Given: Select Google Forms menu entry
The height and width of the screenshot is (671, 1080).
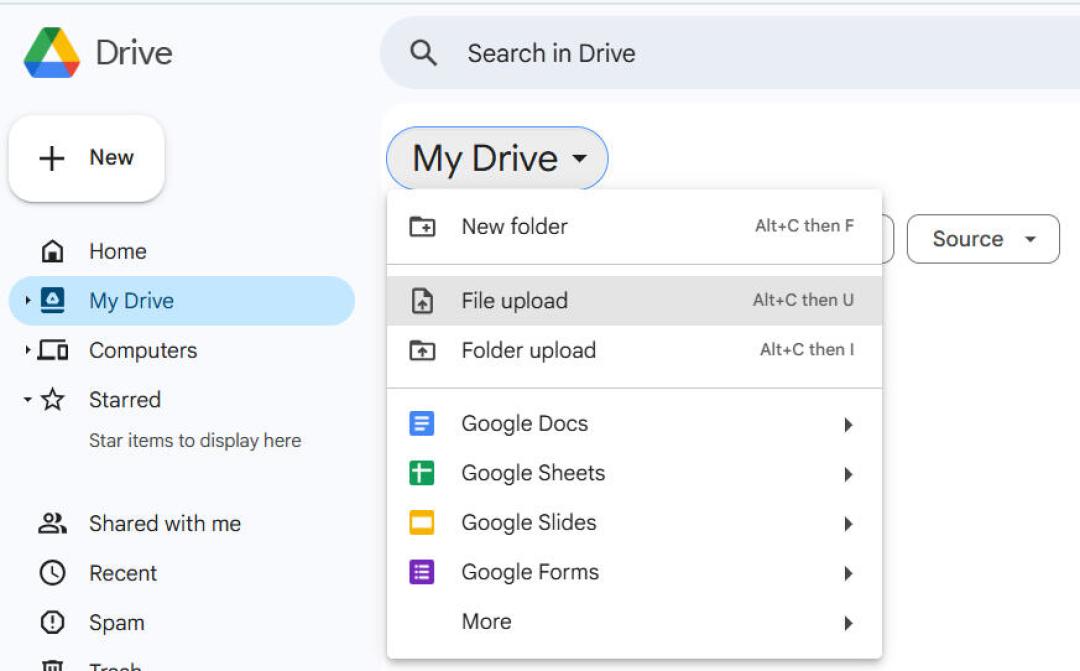Looking at the screenshot, I should tap(634, 572).
